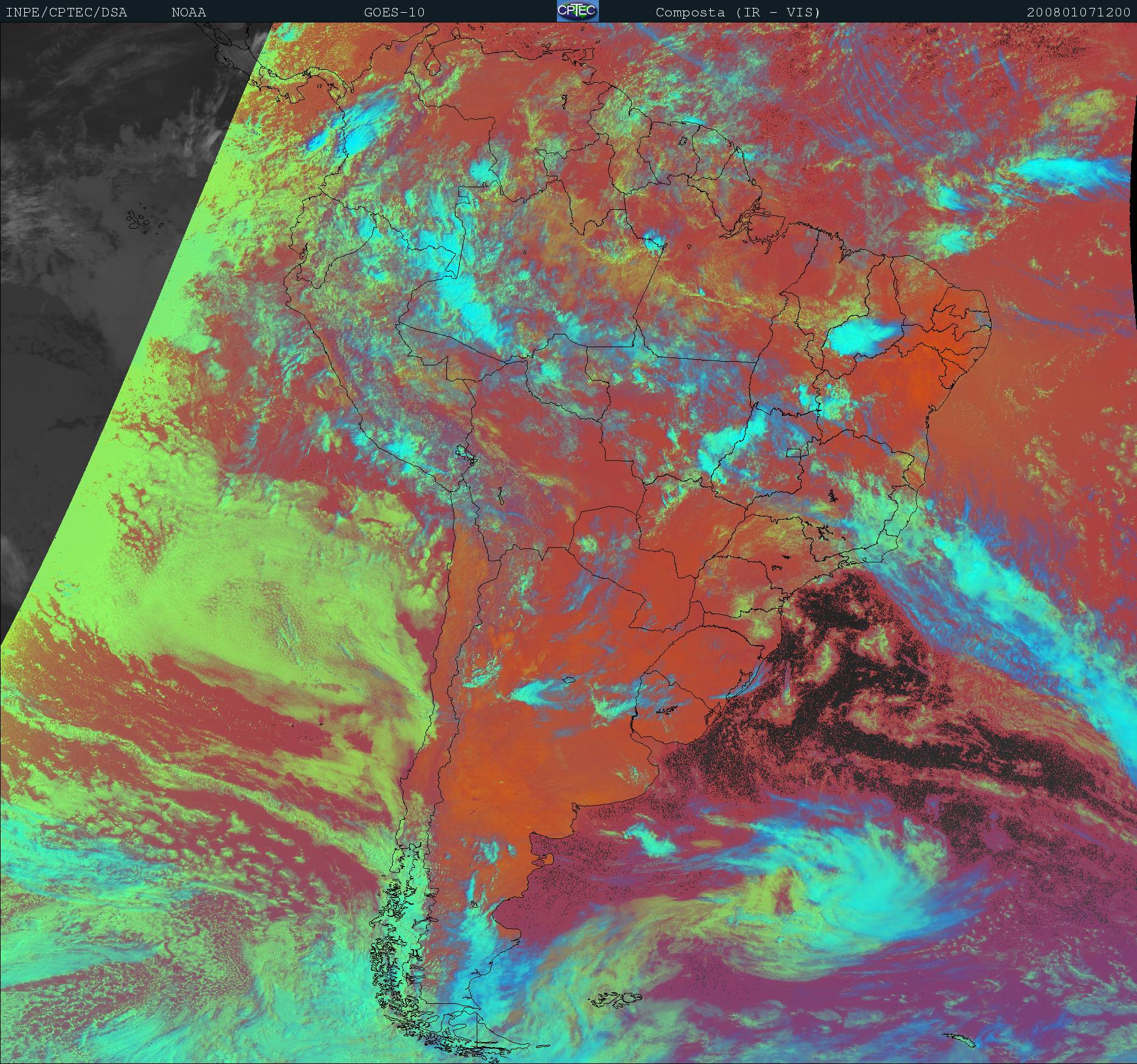Screen dimensions: 1137x1064
Task: Click the 200801071200 timestamp
Action: (x=1078, y=12)
